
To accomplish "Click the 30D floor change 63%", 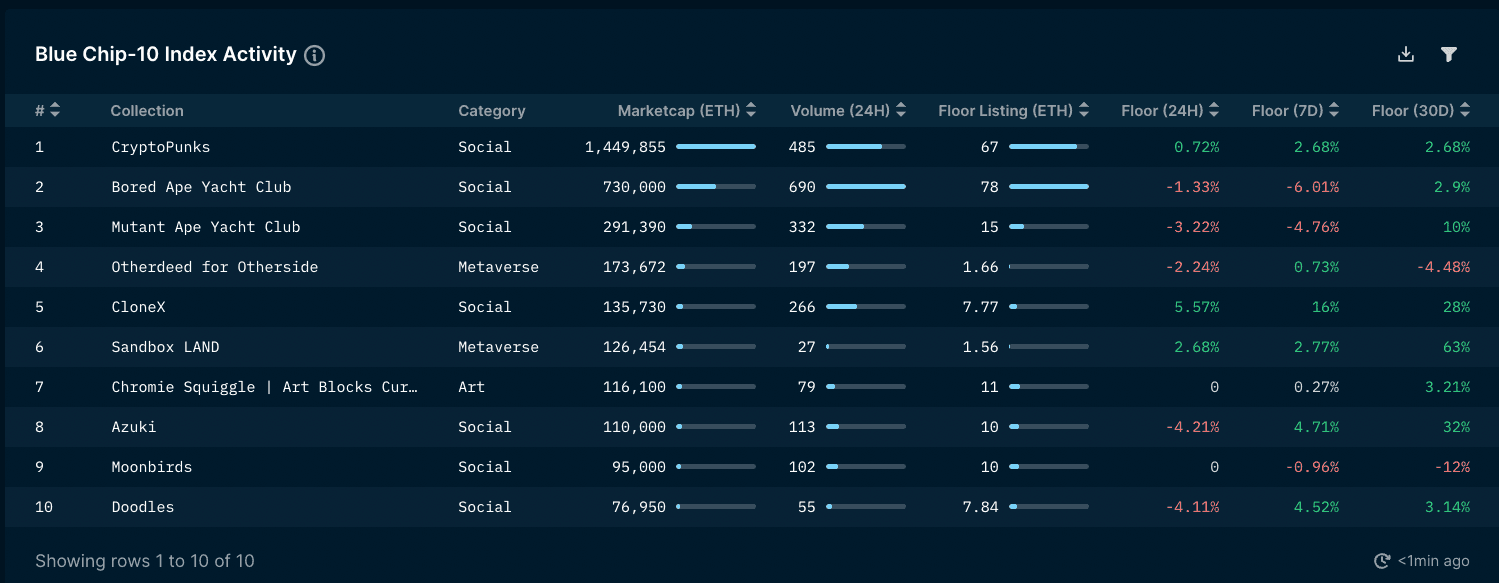I will pos(1456,347).
